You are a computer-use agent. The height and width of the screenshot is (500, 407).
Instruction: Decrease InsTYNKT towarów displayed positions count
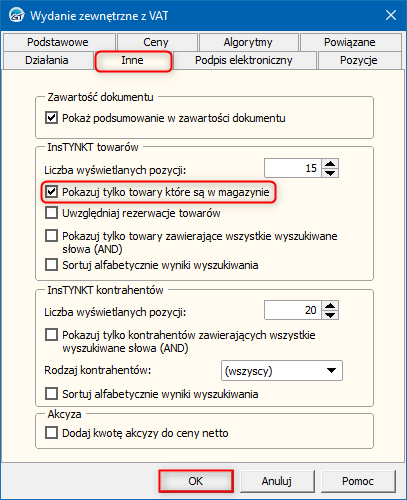coord(330,173)
